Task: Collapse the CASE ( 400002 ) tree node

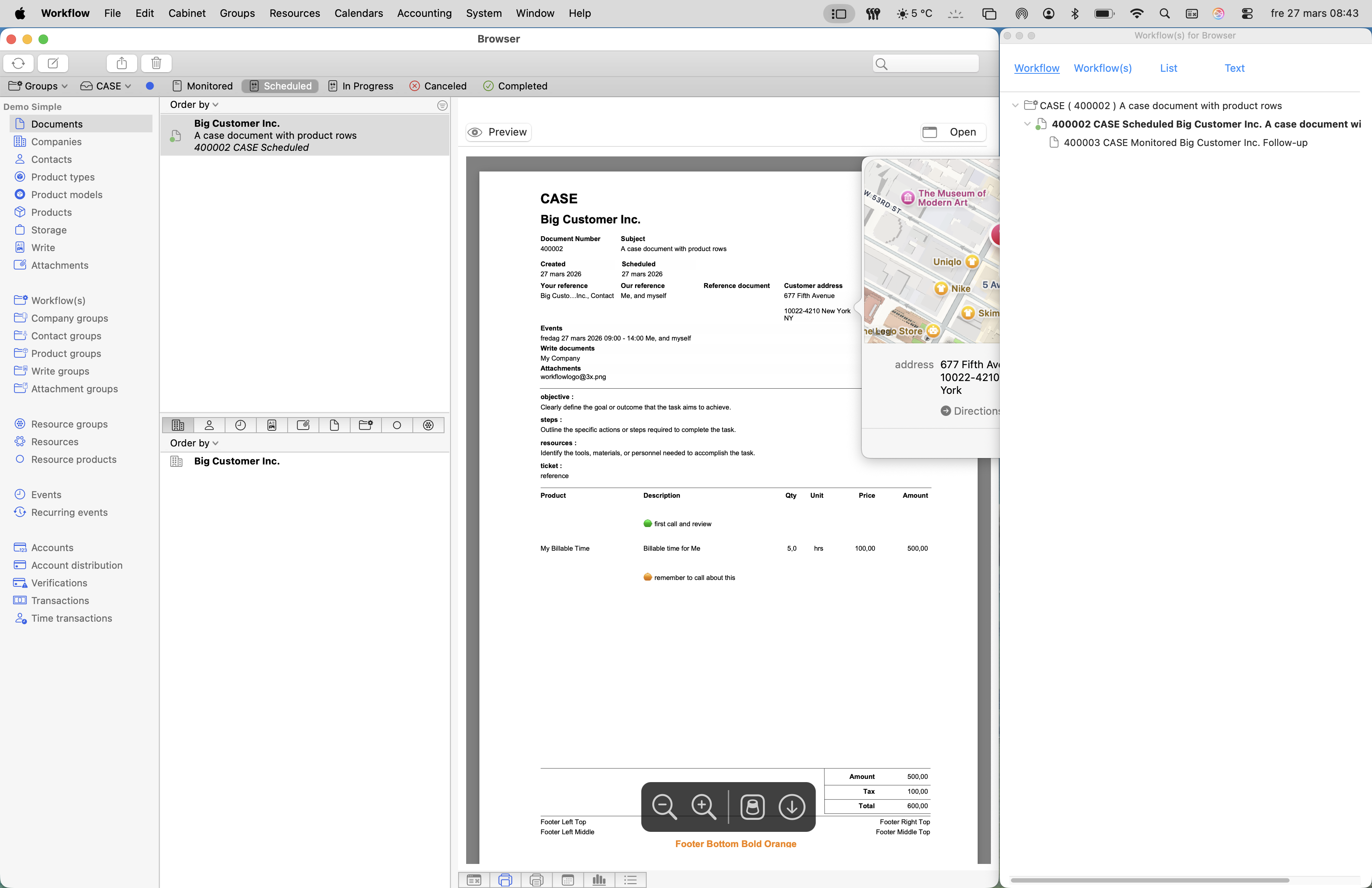Action: click(1015, 105)
